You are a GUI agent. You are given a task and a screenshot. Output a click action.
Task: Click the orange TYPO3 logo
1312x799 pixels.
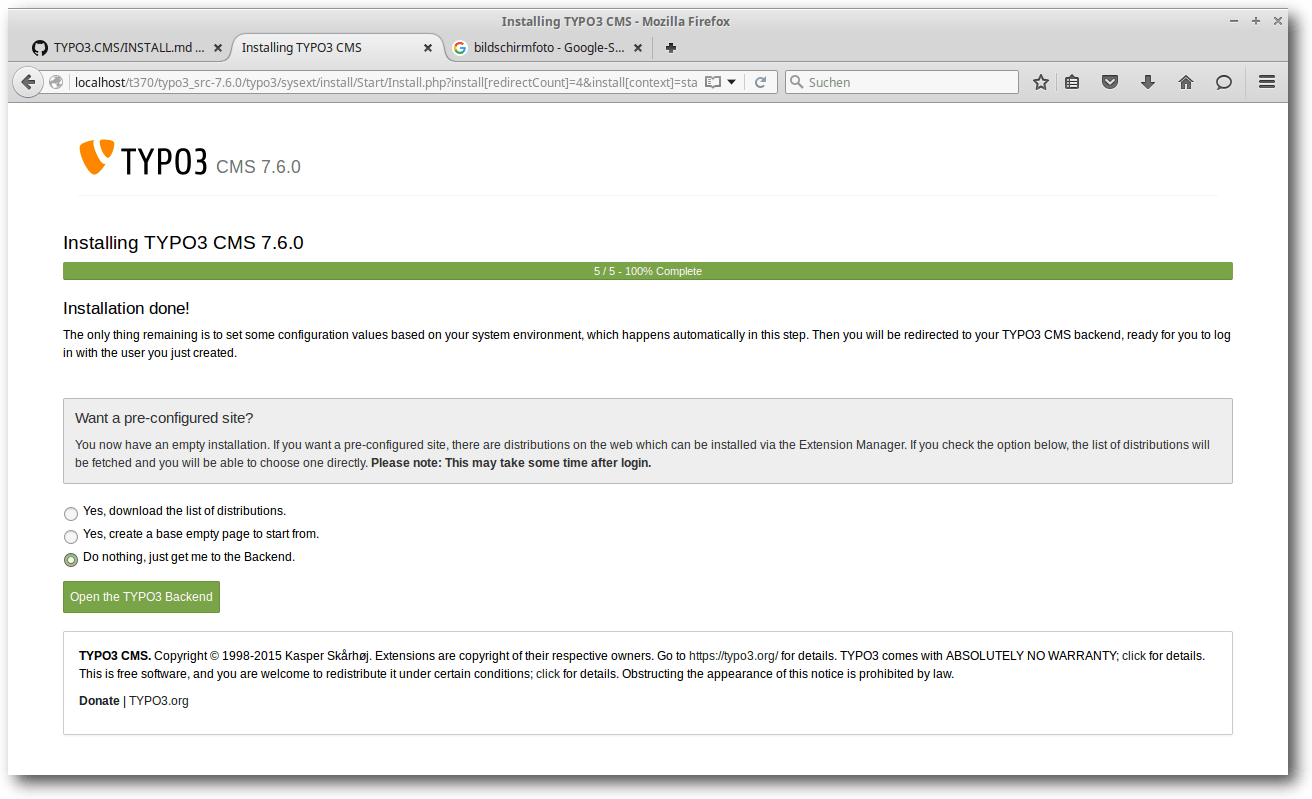(x=97, y=157)
